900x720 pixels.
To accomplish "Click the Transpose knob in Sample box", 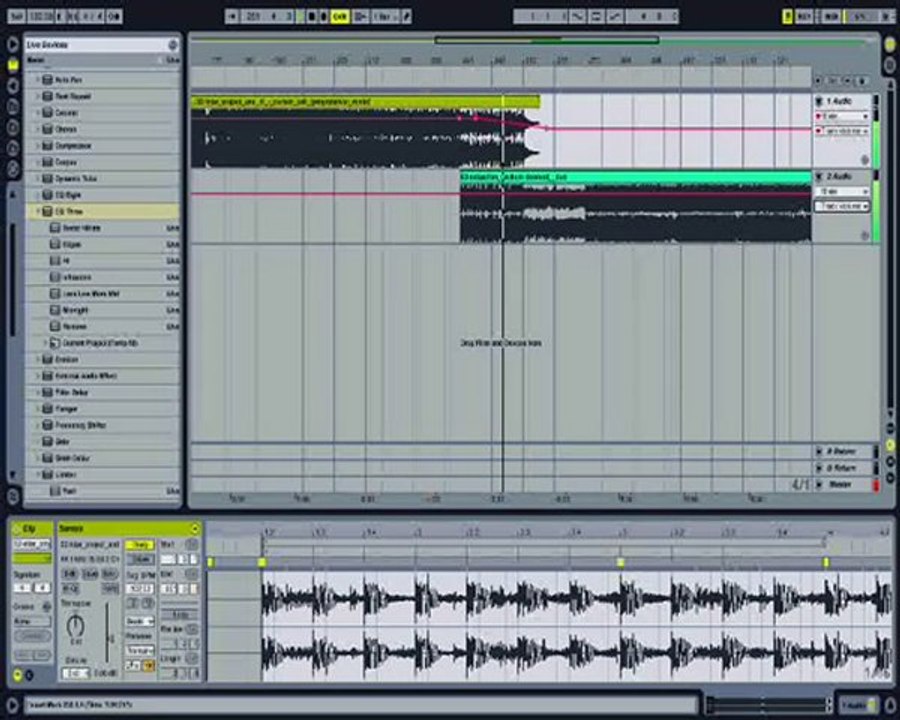I will click(75, 626).
